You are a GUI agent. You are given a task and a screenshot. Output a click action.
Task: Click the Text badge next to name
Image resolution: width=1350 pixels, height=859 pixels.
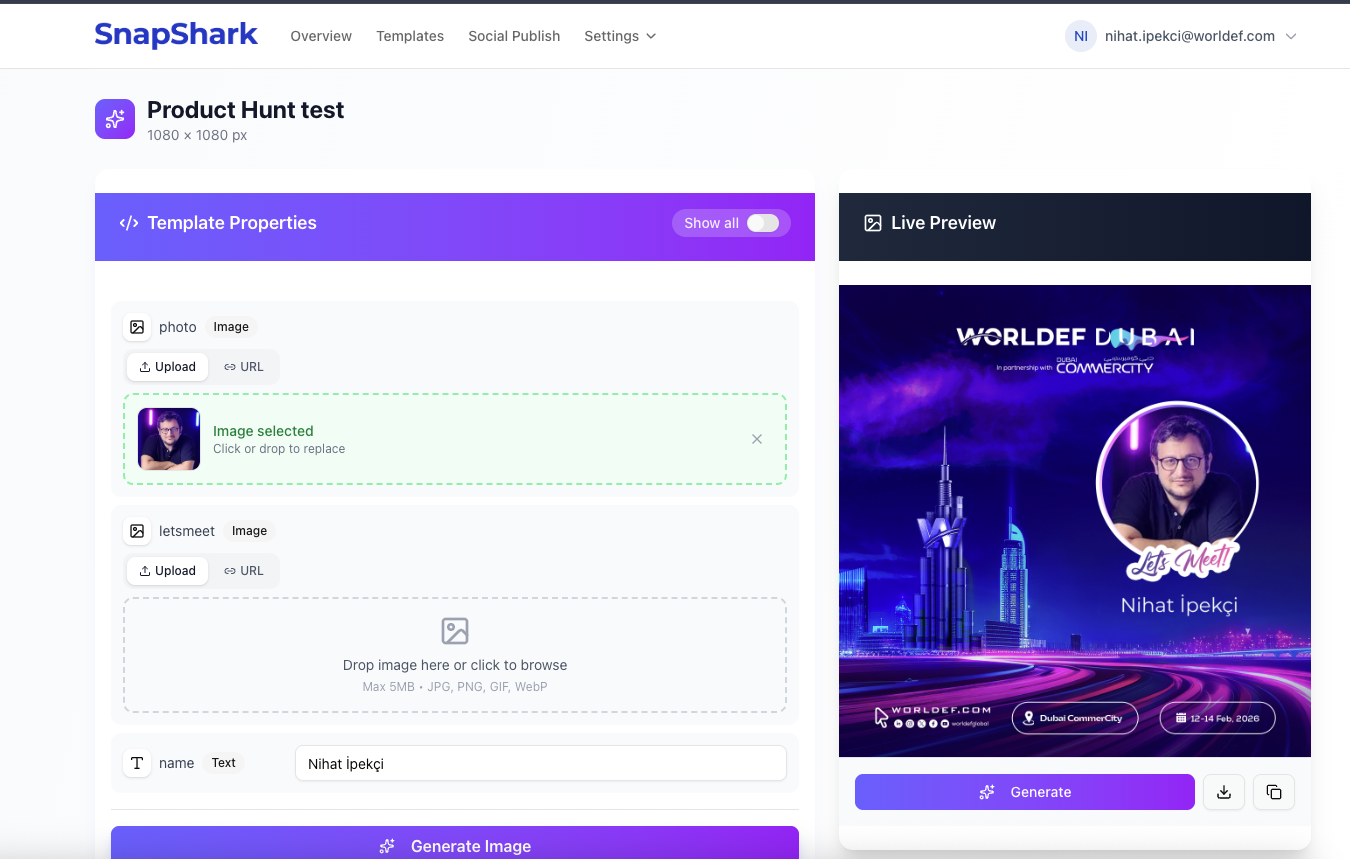[224, 763]
